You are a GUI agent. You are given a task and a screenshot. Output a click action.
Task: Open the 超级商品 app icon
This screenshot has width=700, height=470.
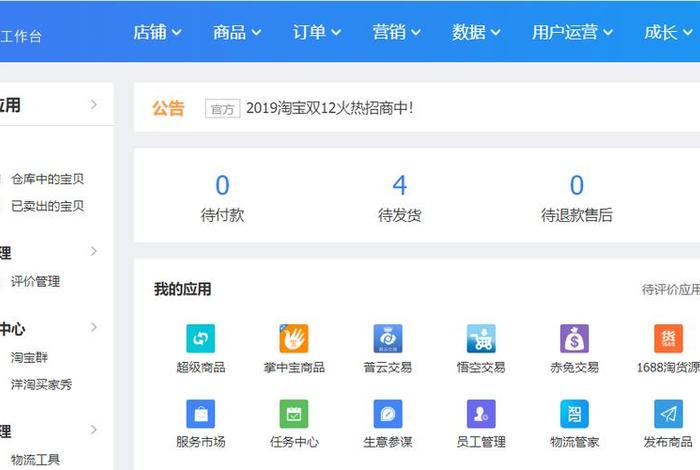(200, 338)
